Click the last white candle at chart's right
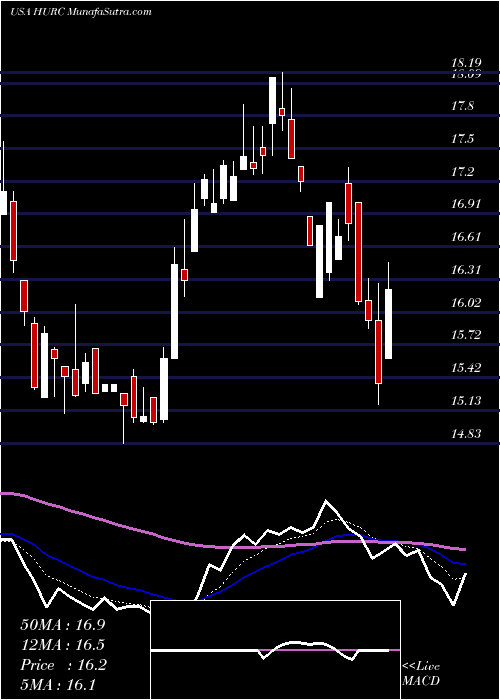The width and height of the screenshot is (500, 700). point(389,324)
